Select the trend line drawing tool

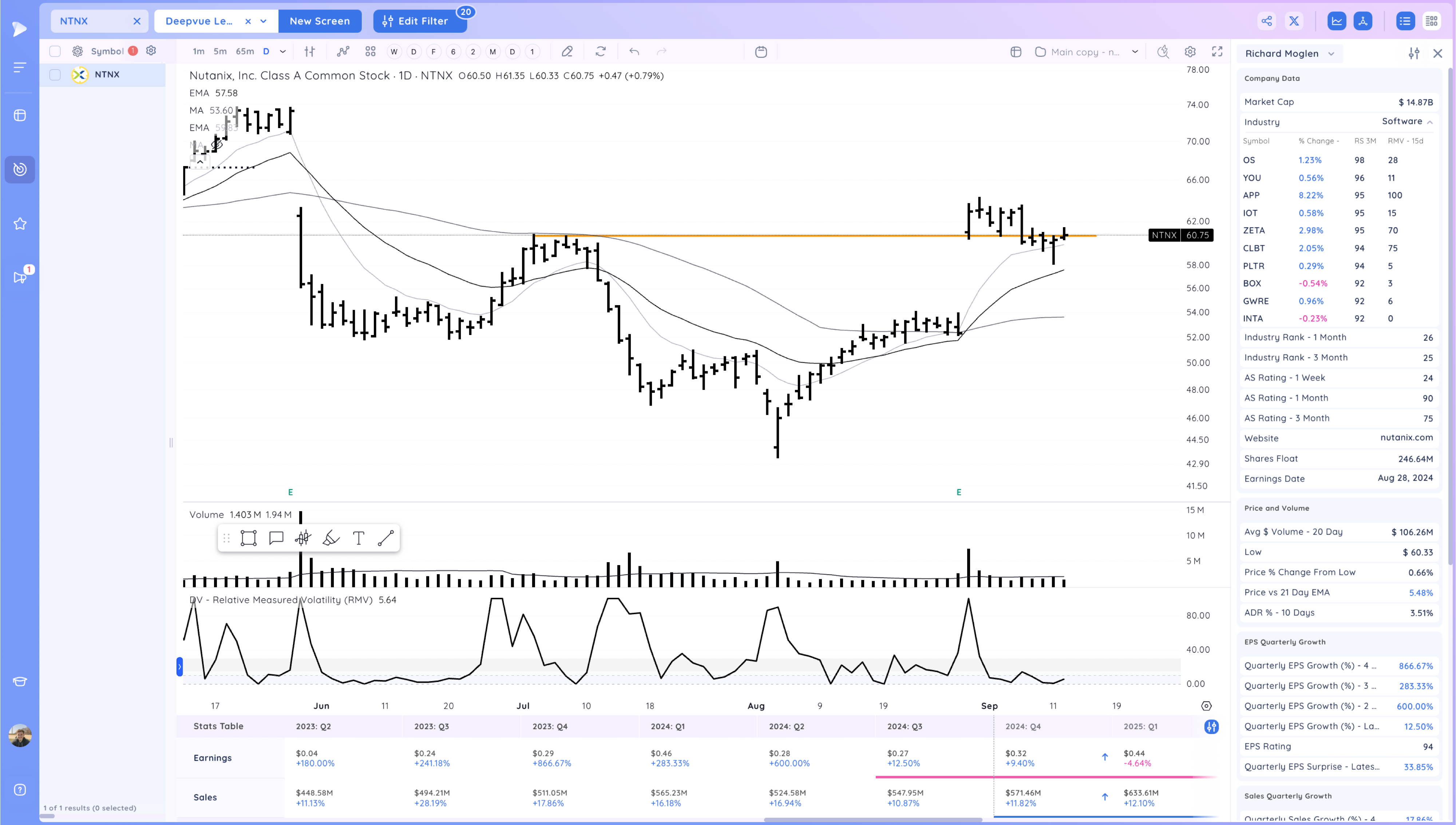click(386, 538)
